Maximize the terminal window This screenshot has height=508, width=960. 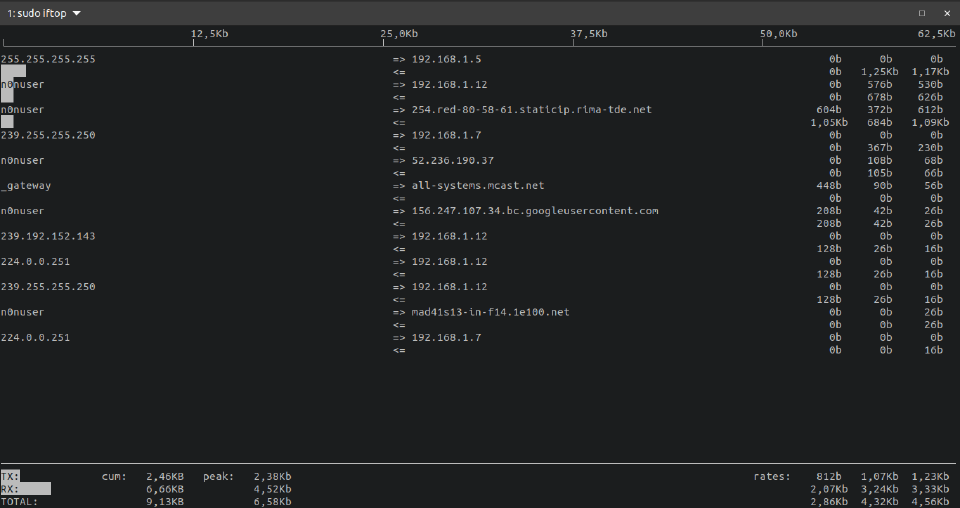(x=922, y=13)
